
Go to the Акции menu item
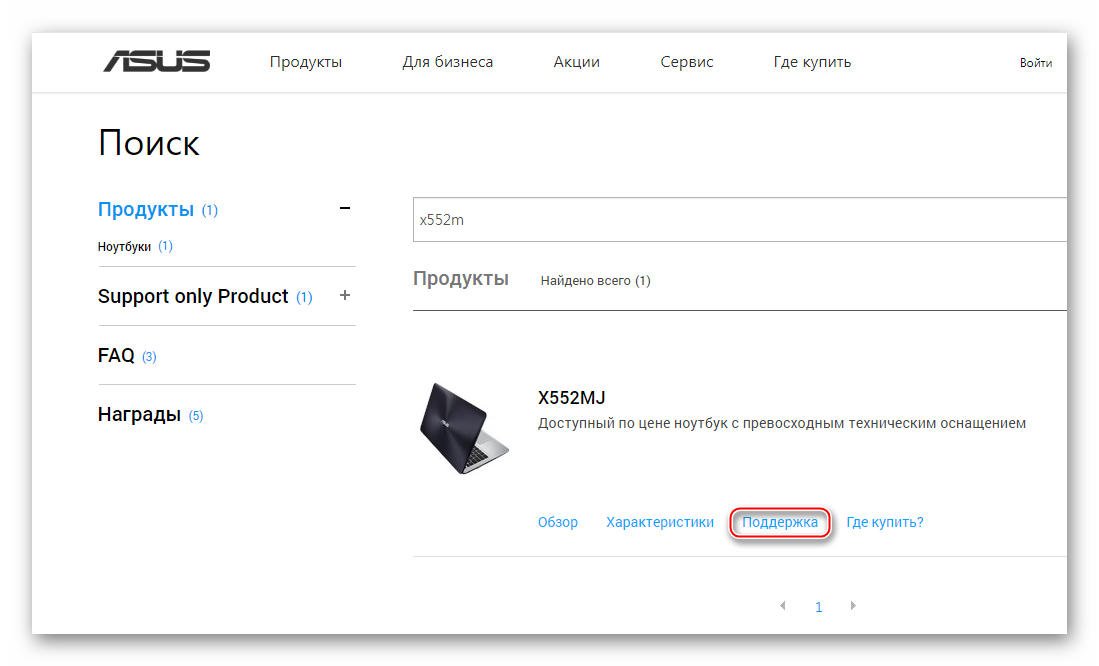click(576, 62)
